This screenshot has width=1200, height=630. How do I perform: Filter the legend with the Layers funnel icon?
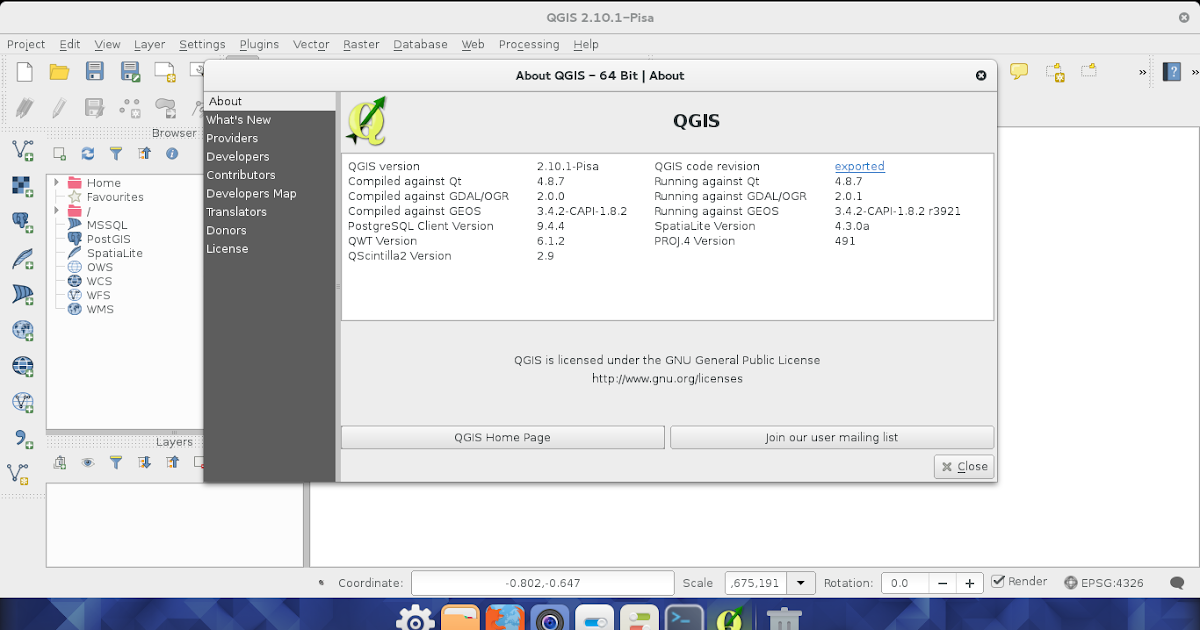click(x=116, y=462)
